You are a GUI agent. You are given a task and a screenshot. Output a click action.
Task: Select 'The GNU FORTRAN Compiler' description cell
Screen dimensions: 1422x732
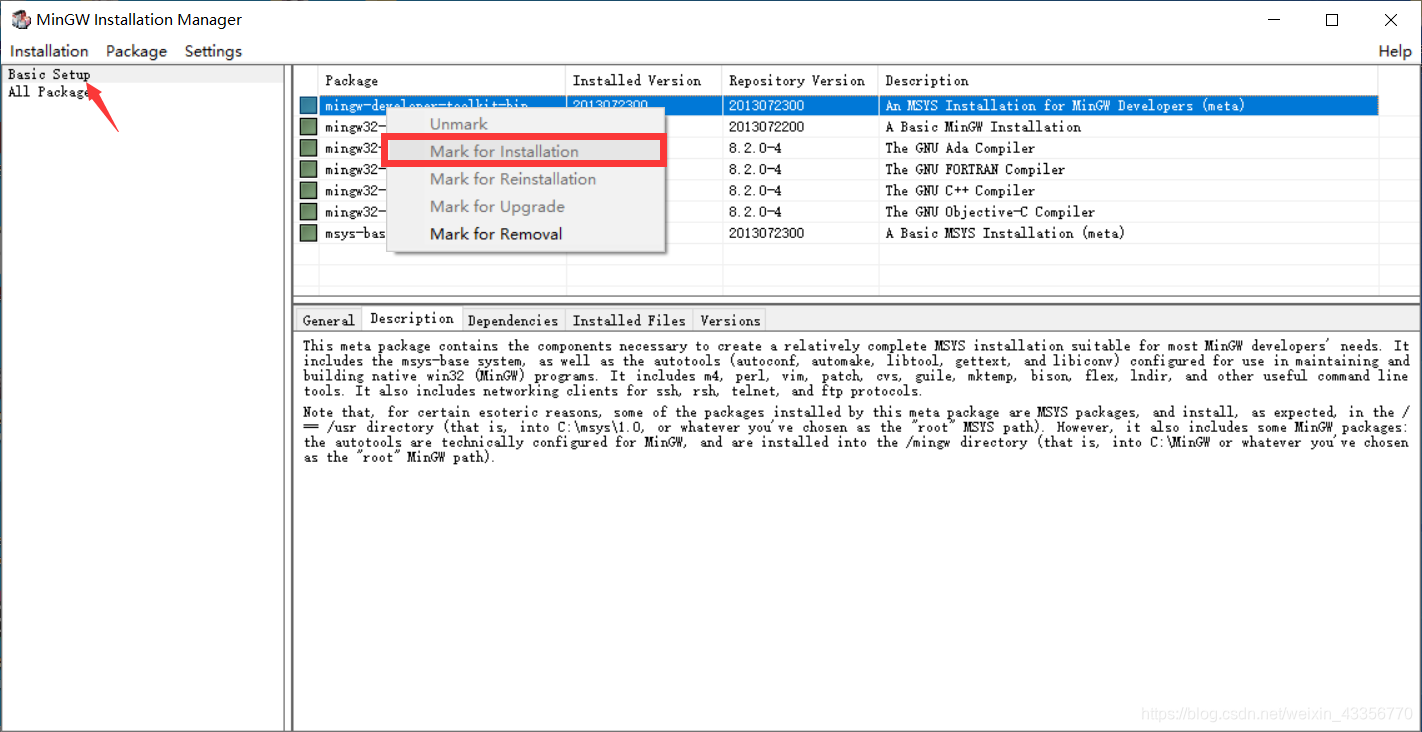point(975,169)
